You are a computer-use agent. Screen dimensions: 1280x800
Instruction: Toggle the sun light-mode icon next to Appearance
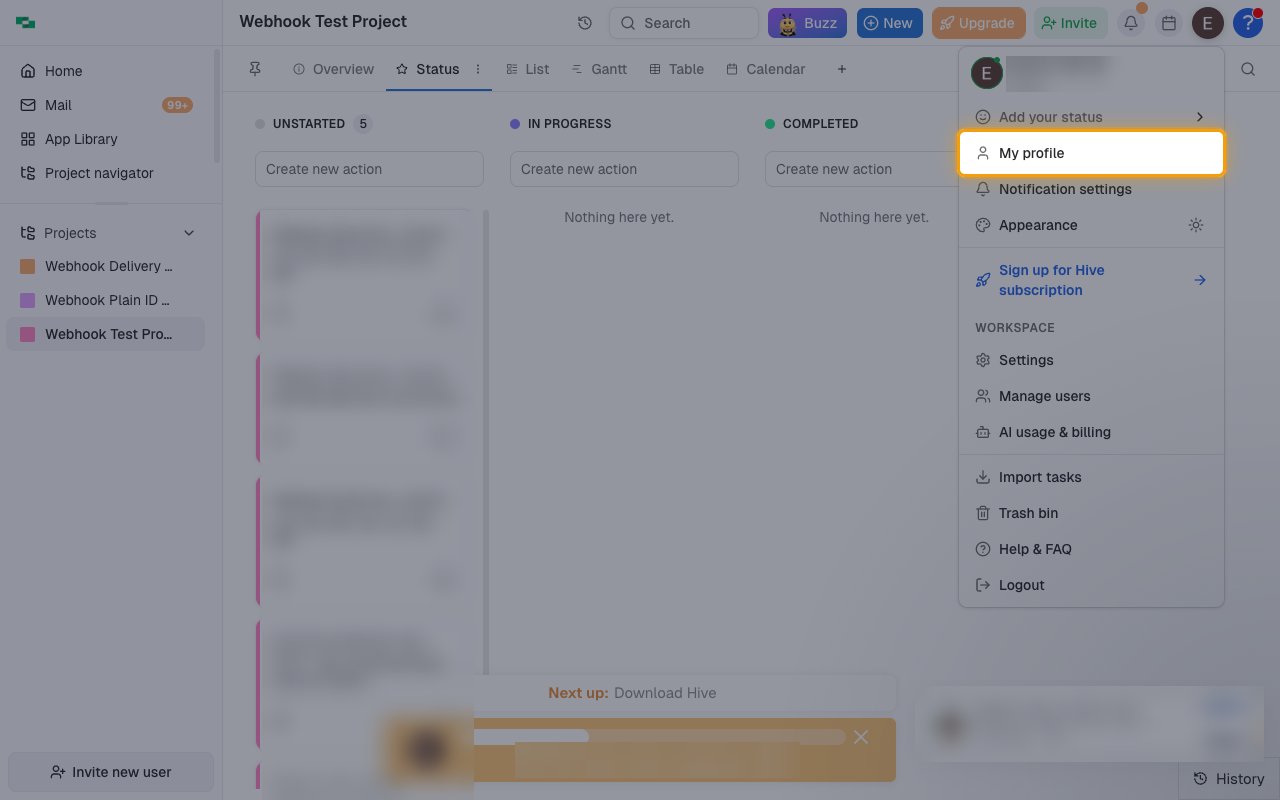1196,225
